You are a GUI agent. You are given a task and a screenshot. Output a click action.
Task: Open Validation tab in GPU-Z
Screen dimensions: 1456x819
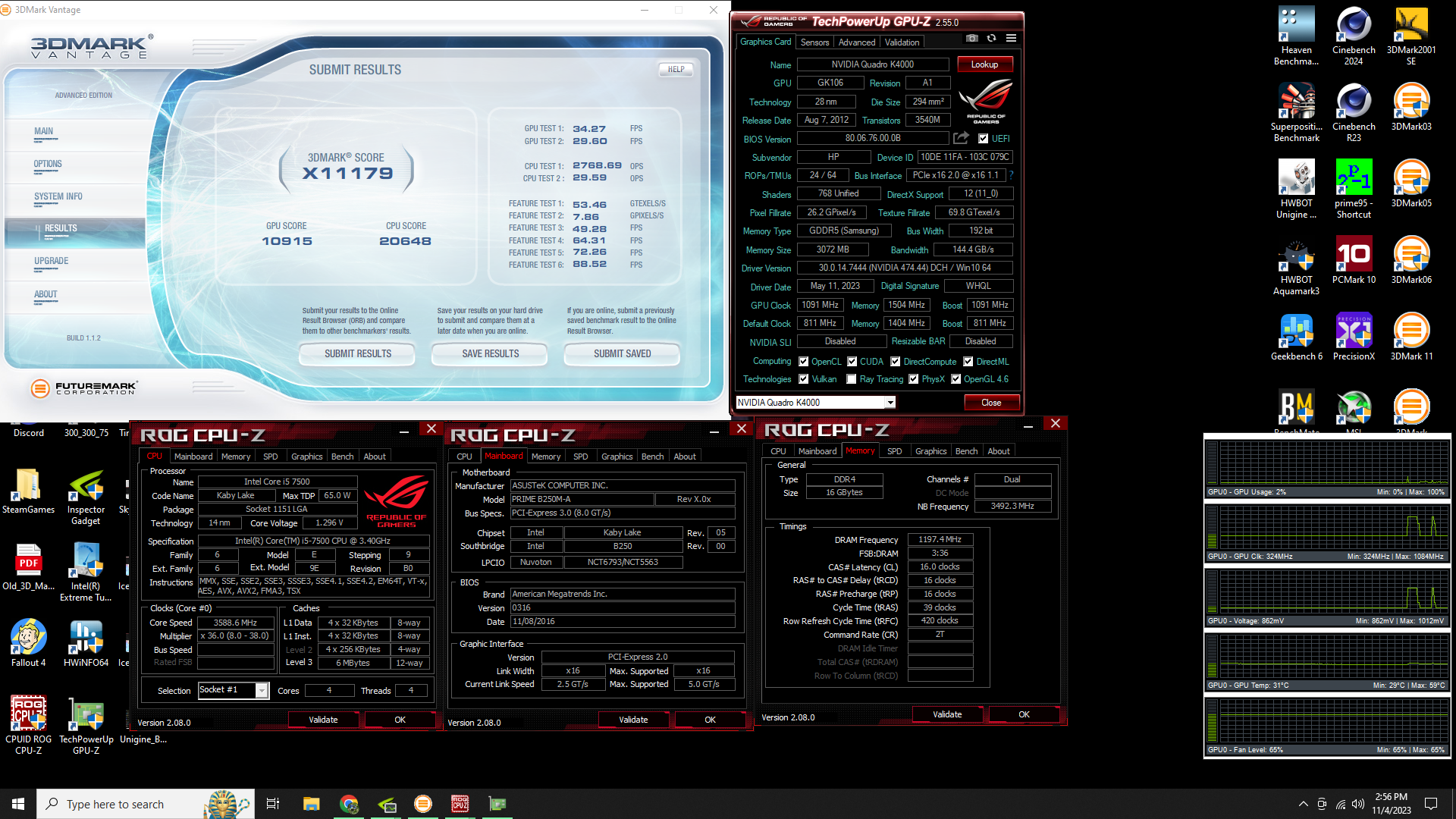click(902, 42)
